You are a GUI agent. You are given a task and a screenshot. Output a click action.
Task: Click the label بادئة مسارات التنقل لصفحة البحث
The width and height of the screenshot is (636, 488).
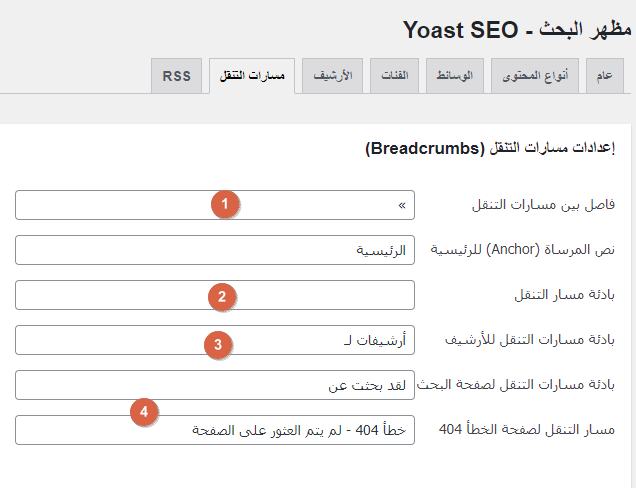coord(516,385)
